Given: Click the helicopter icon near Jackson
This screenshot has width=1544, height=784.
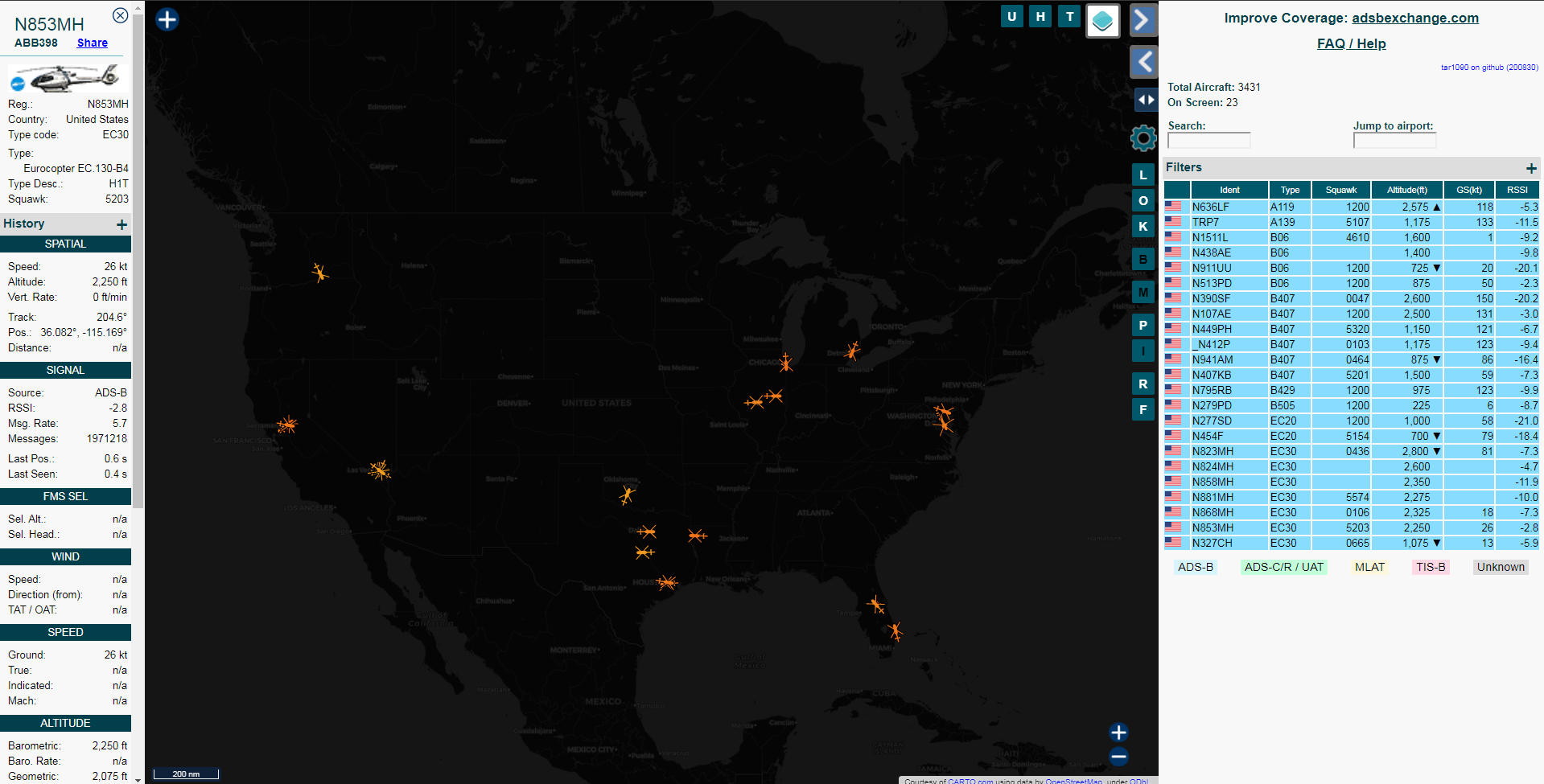Looking at the screenshot, I should click(x=697, y=536).
